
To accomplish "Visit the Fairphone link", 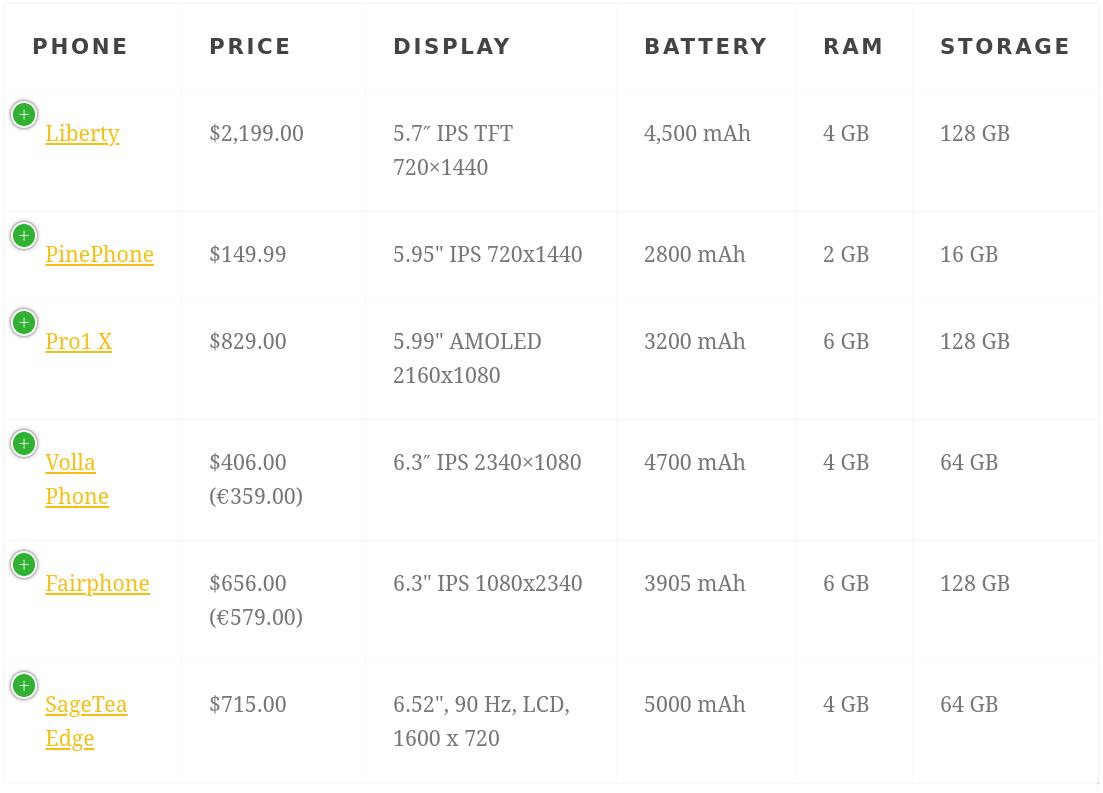I will tap(97, 584).
